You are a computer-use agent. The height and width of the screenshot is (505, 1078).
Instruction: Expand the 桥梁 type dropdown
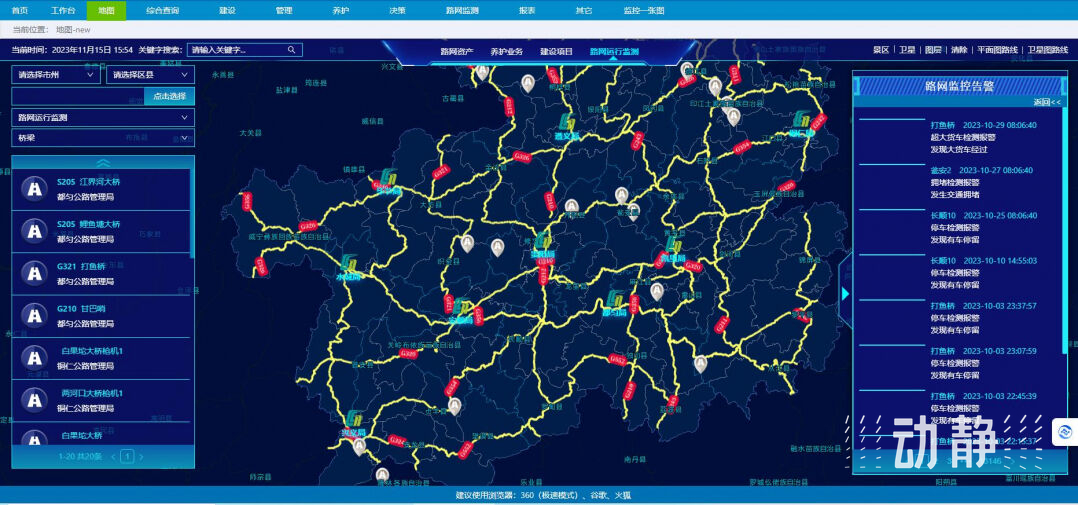(102, 138)
